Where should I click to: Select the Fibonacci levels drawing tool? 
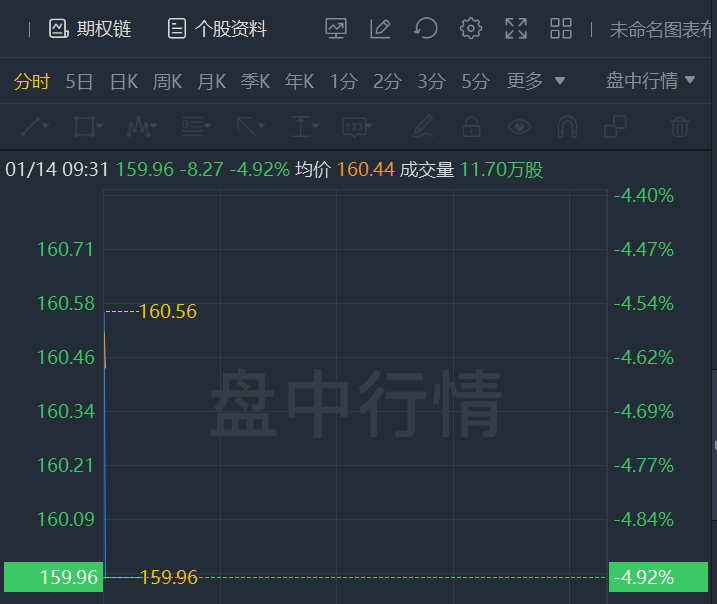196,127
